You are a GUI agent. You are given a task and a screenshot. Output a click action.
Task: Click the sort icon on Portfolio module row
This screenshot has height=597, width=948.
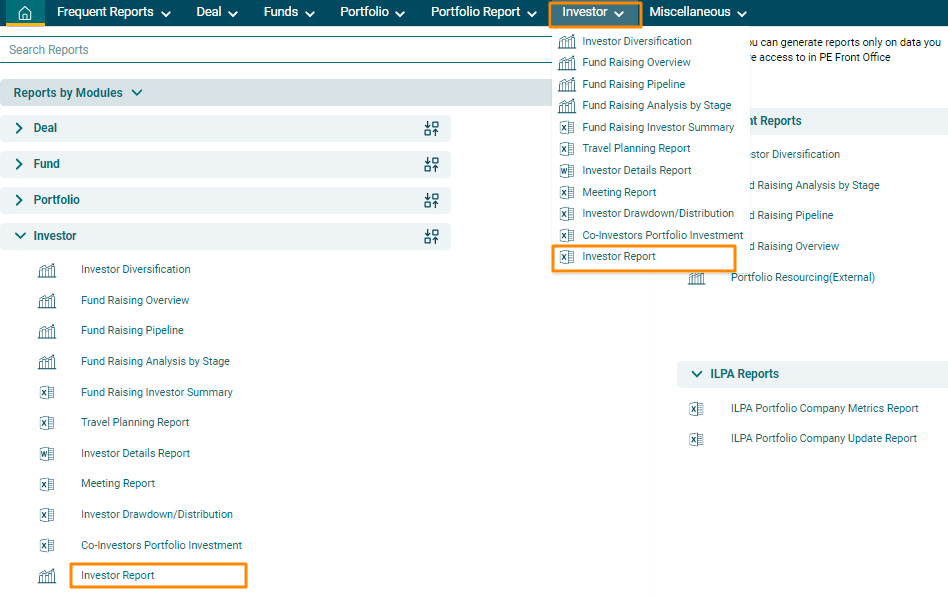tap(431, 200)
